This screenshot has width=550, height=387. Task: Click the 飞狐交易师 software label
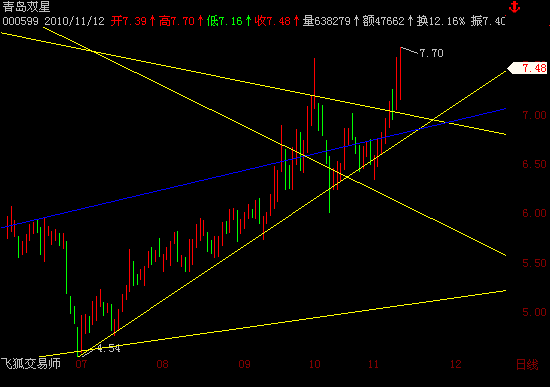31,363
